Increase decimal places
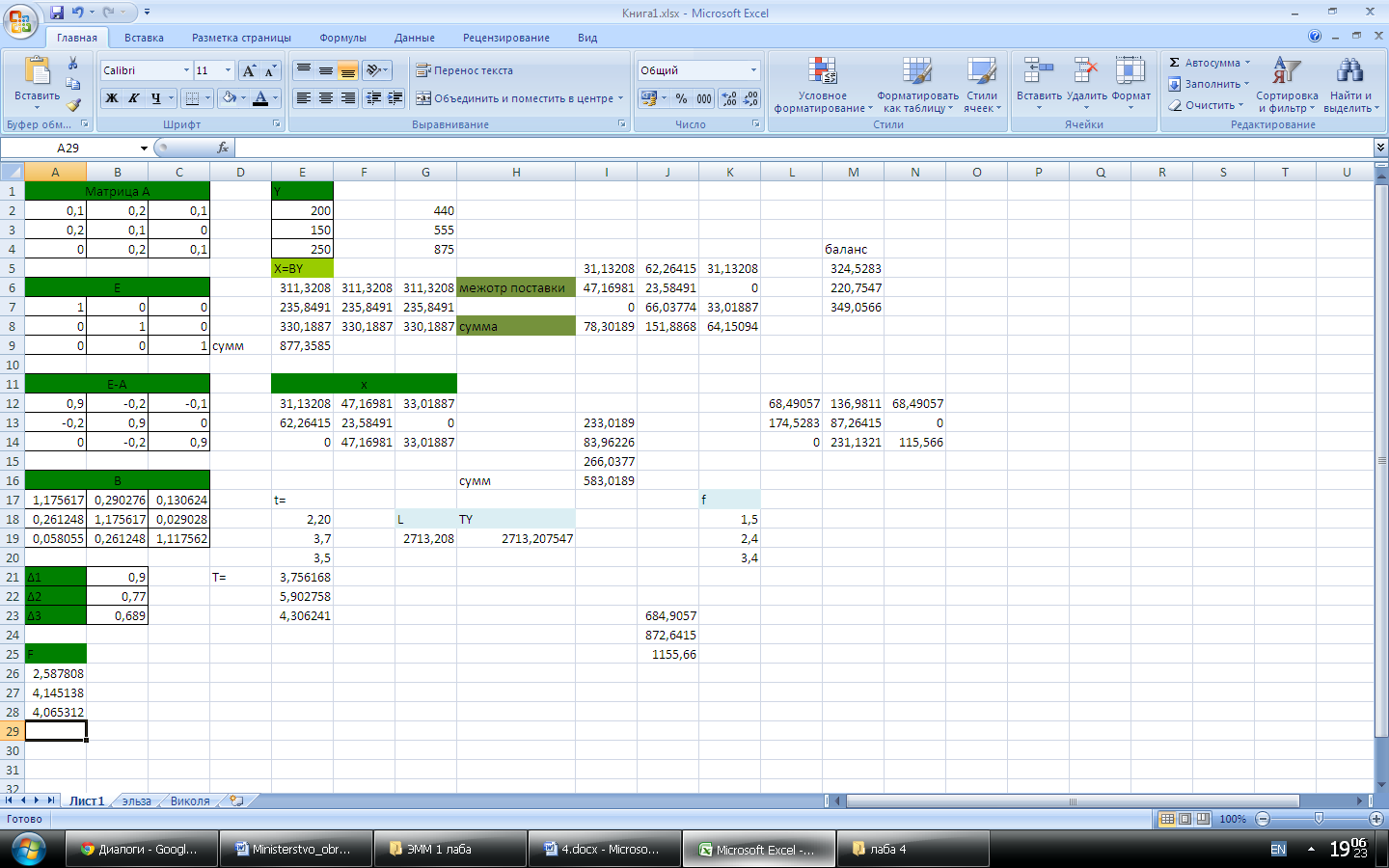1389x868 pixels. point(729,98)
